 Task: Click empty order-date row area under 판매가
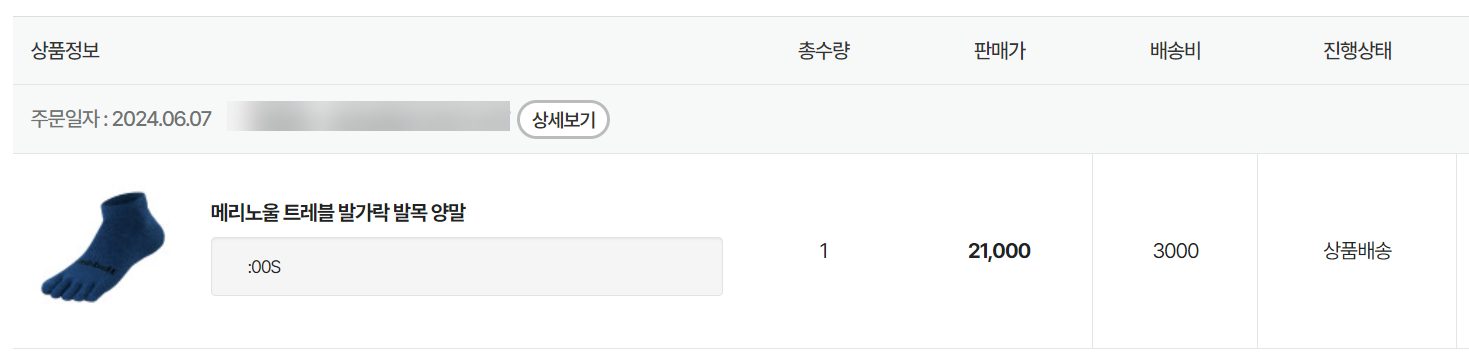pyautogui.click(x=999, y=120)
